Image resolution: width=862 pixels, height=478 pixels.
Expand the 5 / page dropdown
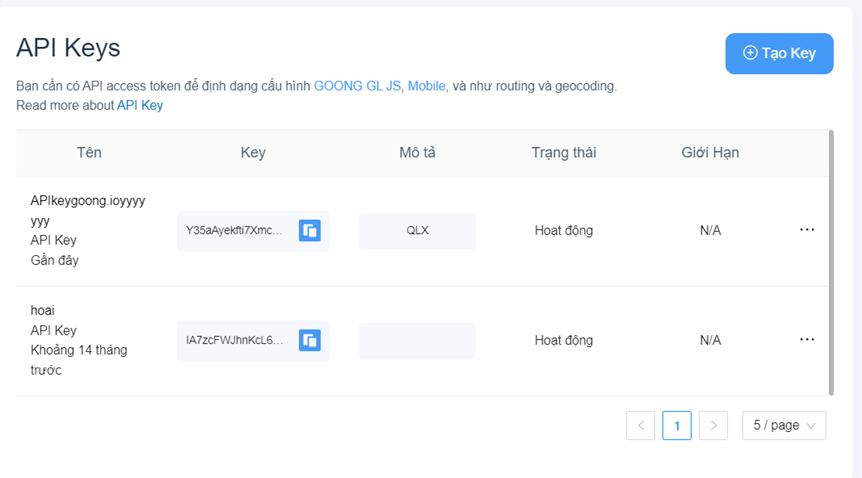[x=784, y=426]
